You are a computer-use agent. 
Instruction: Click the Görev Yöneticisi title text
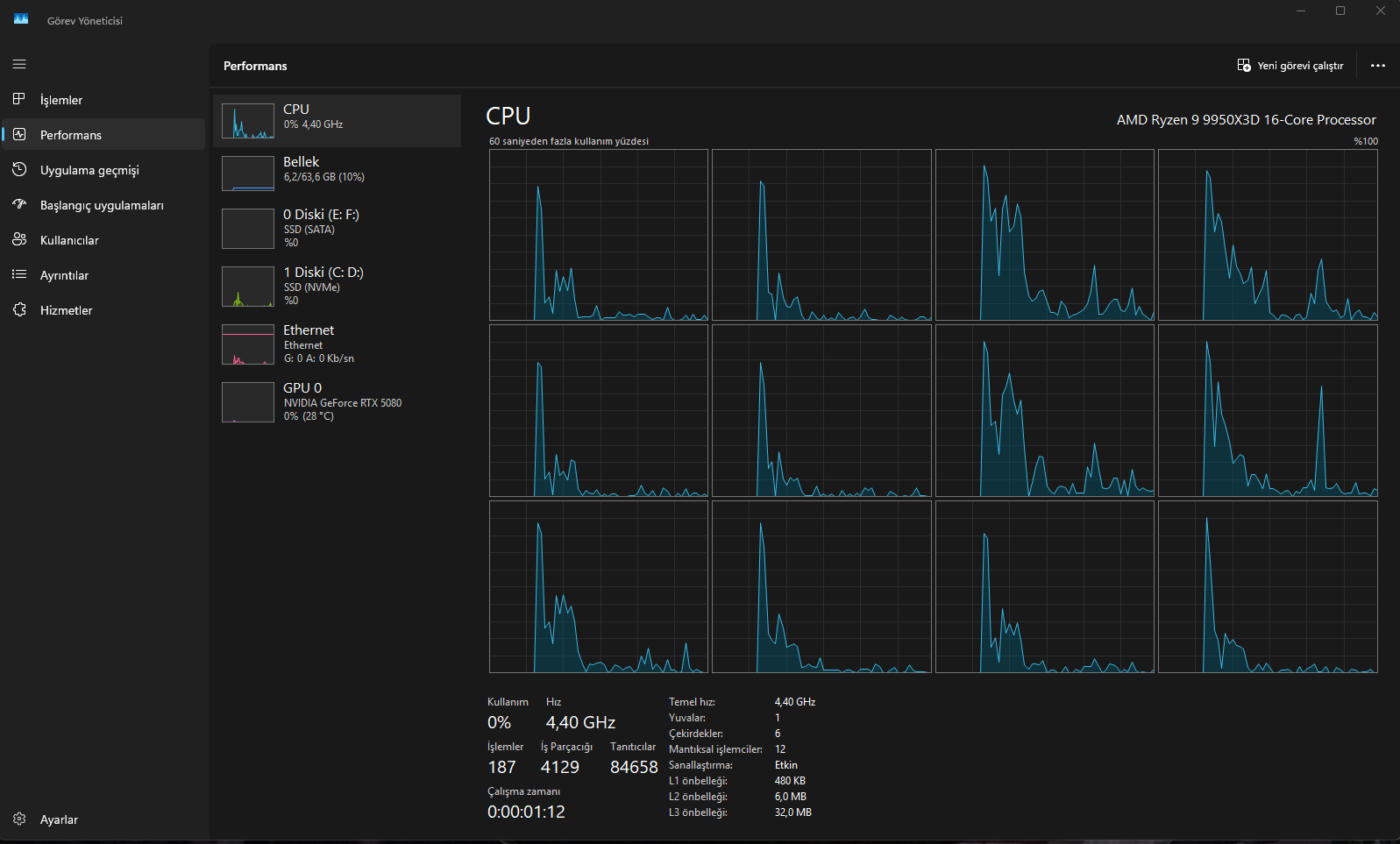click(85, 20)
